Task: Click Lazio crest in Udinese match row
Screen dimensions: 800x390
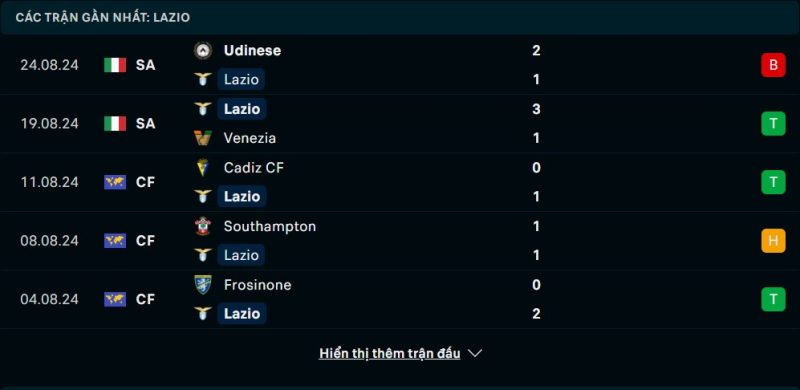Action: (x=203, y=80)
